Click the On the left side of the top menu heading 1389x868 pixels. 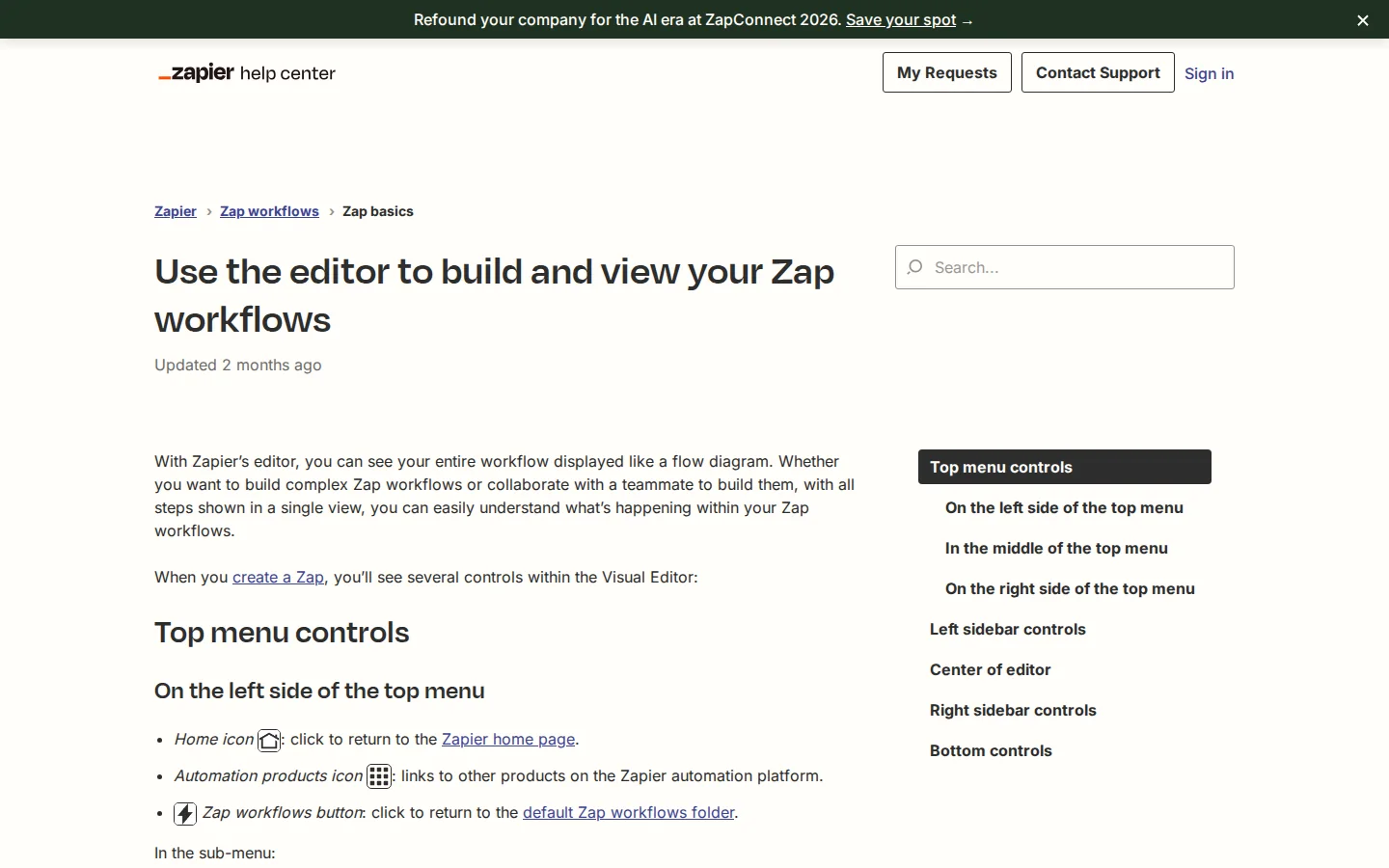pyautogui.click(x=319, y=691)
